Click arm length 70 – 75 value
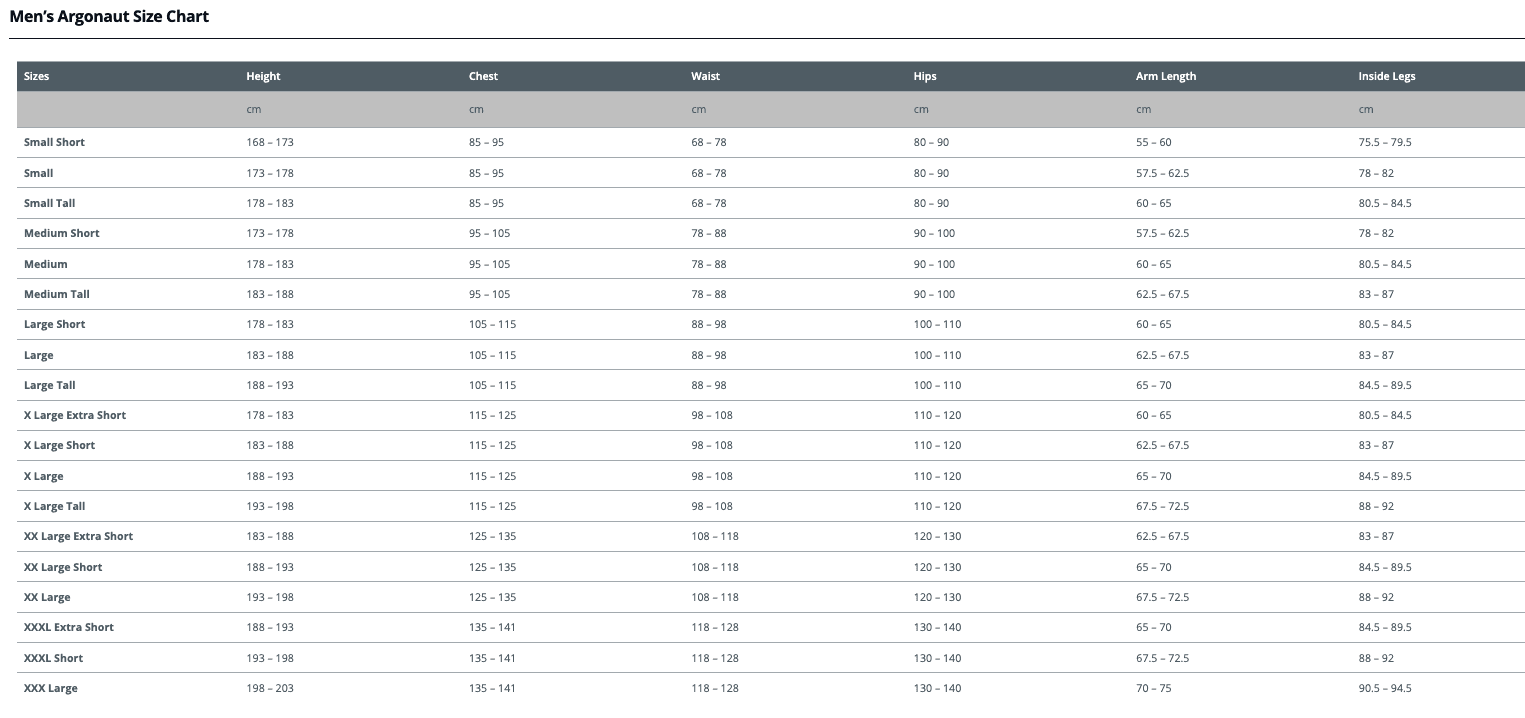1525x718 pixels. click(x=1154, y=688)
